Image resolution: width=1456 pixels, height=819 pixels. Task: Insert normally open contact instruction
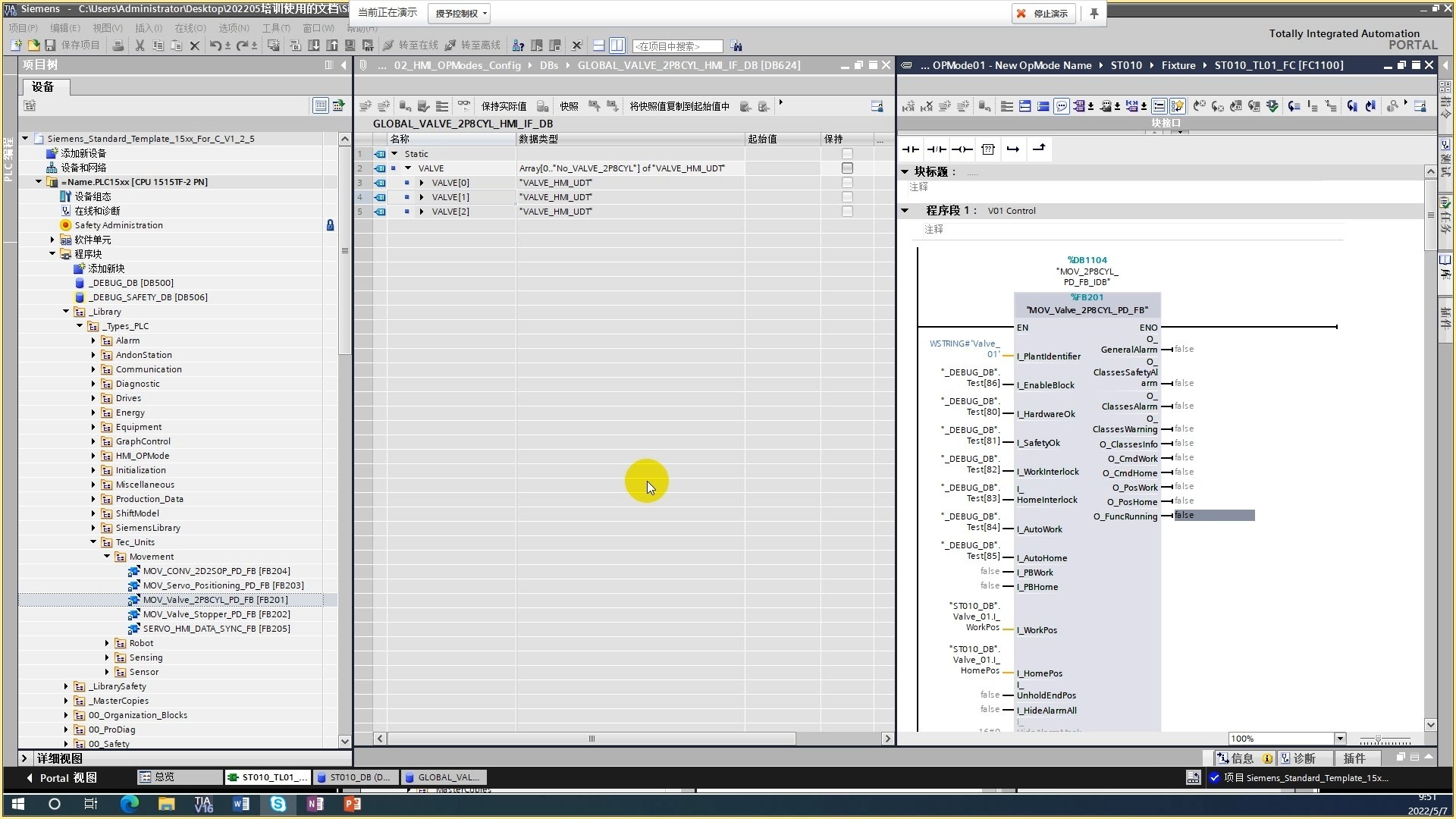click(910, 149)
